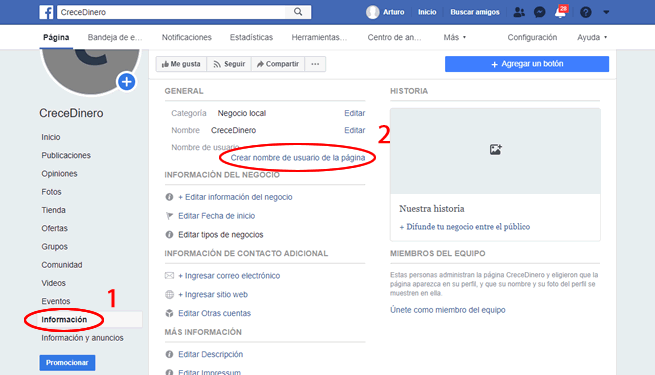This screenshot has width=655, height=375.
Task: Open the Centro de anuncios tab
Action: 394,37
